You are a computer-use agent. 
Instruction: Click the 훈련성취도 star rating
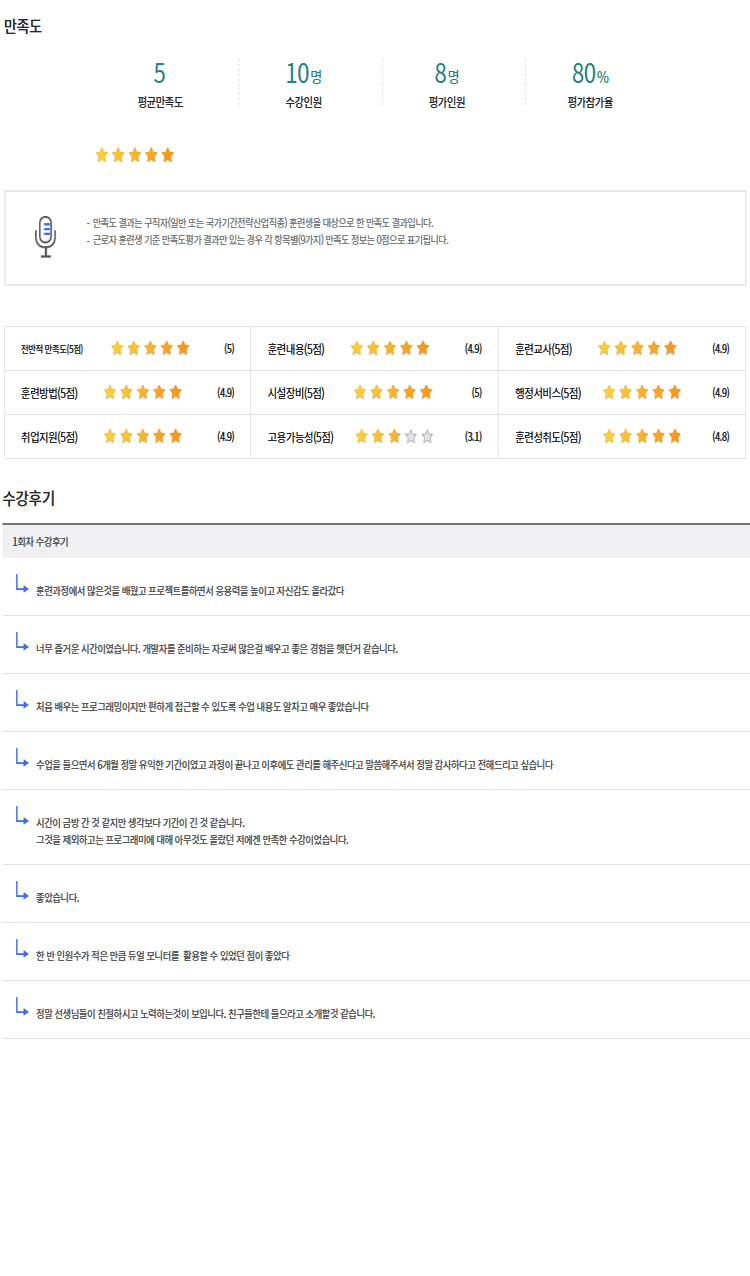(x=641, y=437)
